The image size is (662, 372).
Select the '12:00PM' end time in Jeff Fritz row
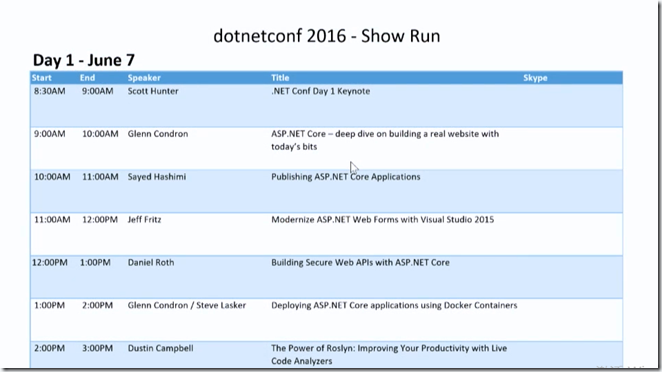pos(100,220)
